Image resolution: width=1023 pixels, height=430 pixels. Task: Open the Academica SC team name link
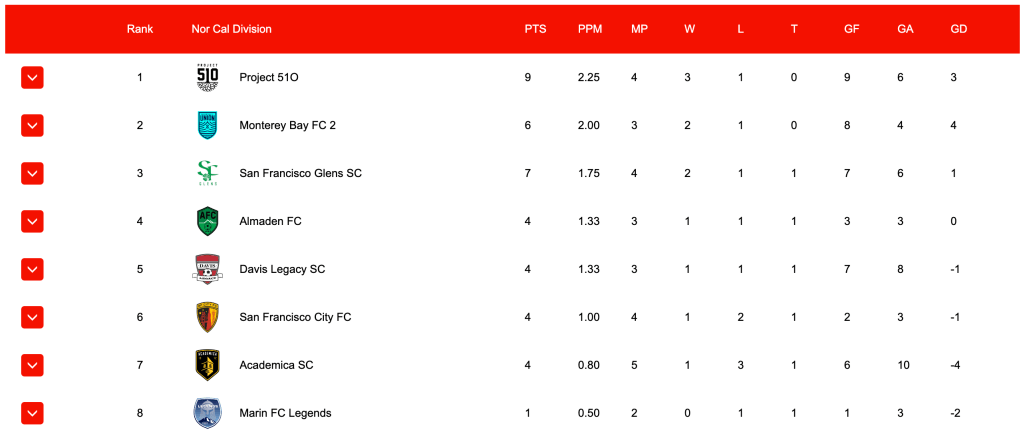pyautogui.click(x=276, y=365)
